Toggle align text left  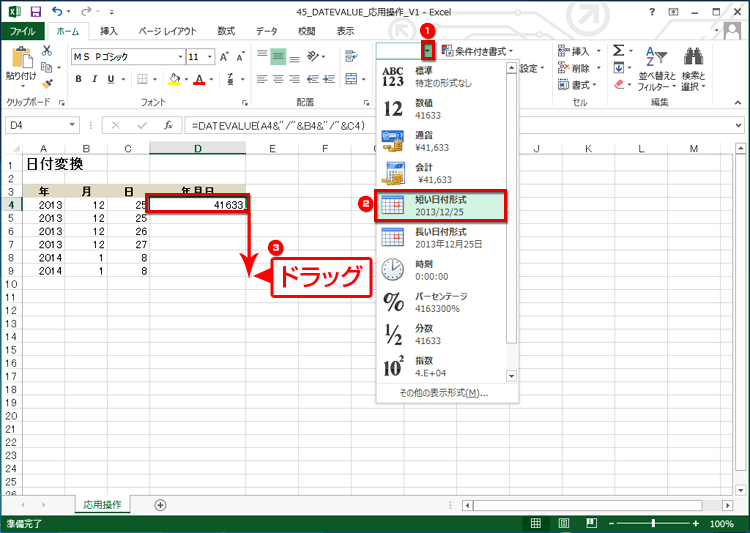coord(262,79)
